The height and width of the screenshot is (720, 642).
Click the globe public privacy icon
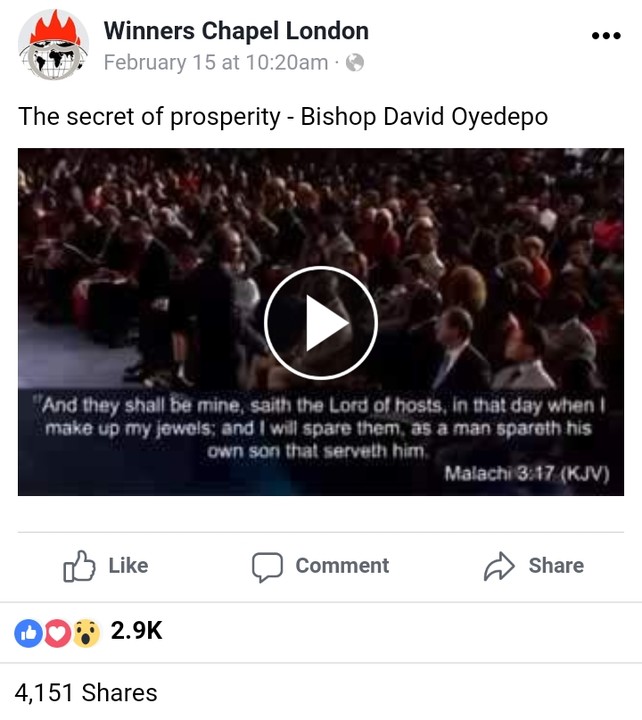[355, 62]
